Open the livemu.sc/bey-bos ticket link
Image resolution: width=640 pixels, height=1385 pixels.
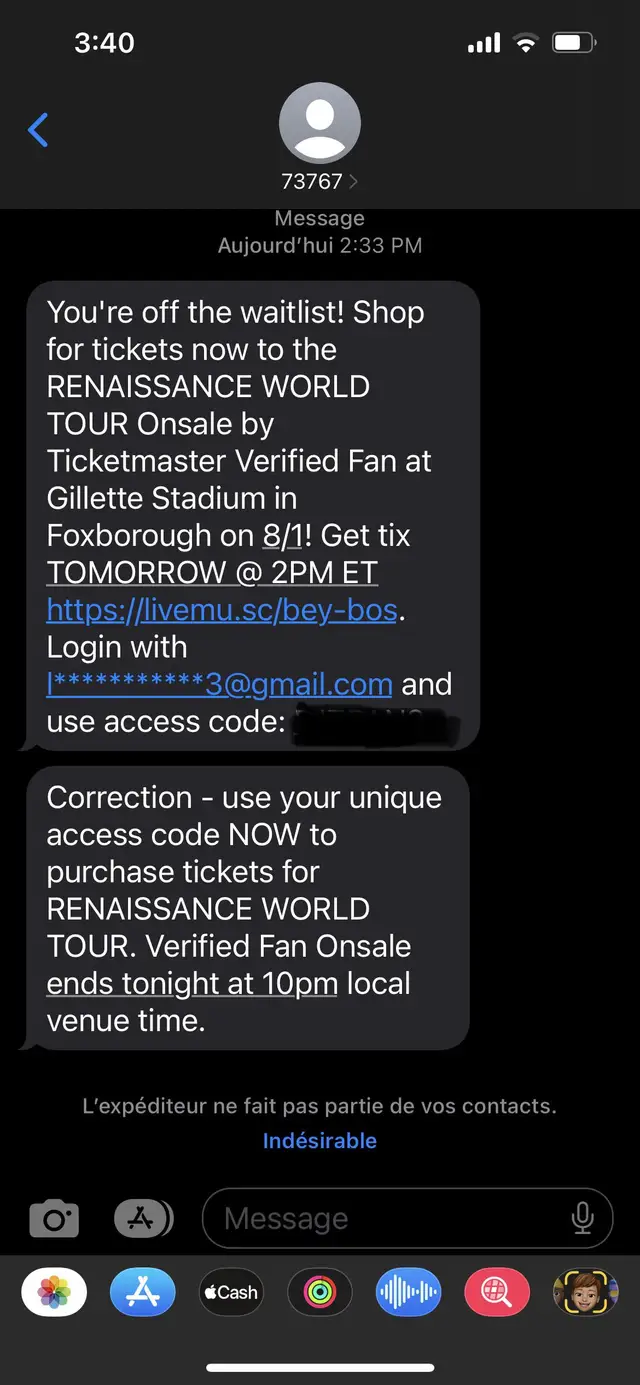(220, 610)
